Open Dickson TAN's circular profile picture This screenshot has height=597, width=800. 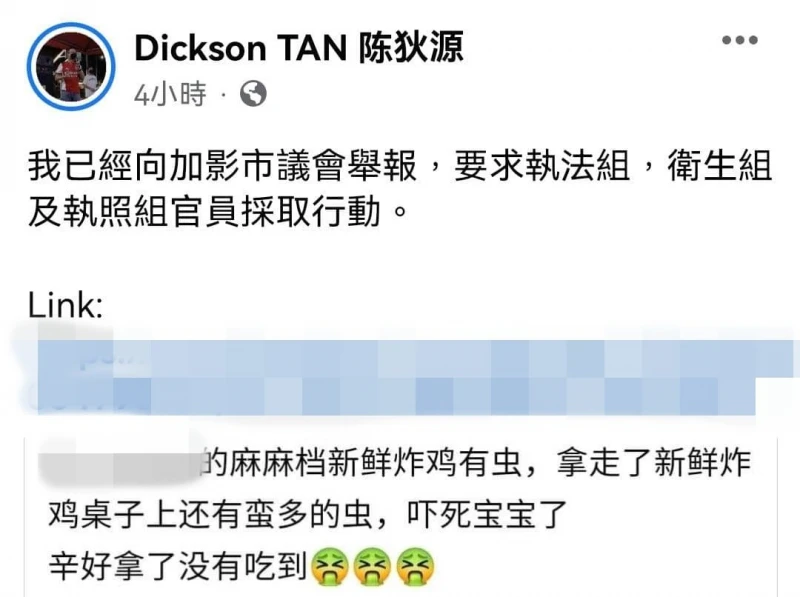pyautogui.click(x=71, y=66)
